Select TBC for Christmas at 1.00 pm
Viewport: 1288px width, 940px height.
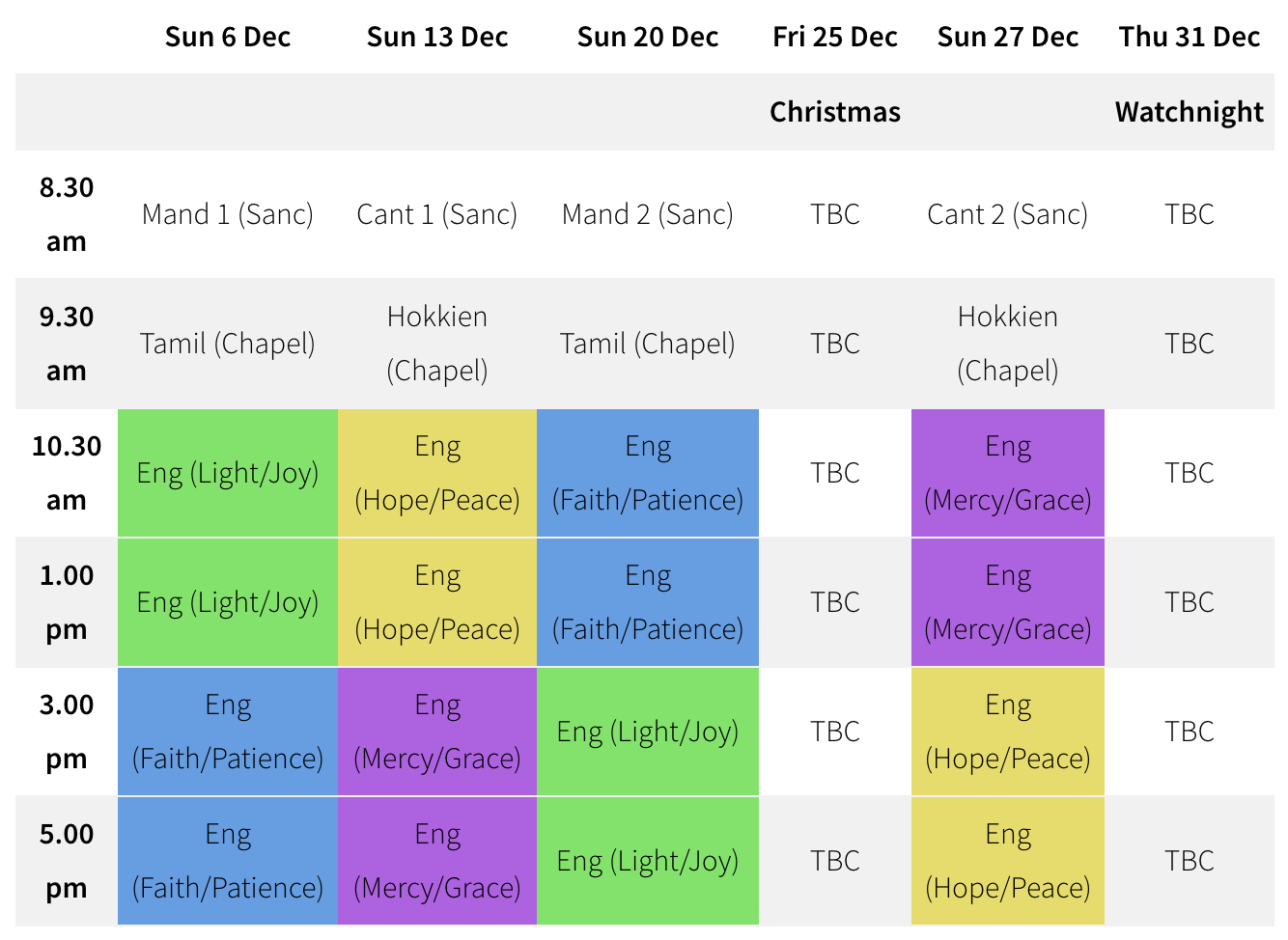point(835,602)
